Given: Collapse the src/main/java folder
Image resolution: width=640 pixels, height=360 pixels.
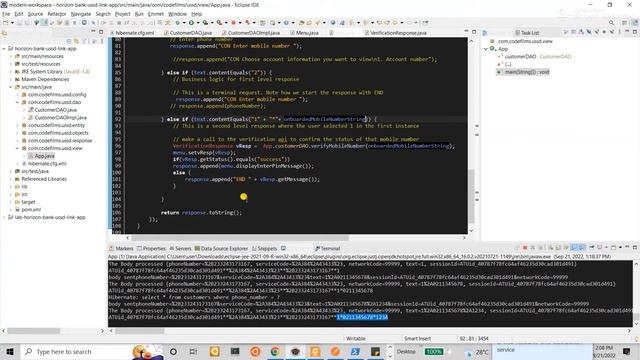Looking at the screenshot, I should point(11,87).
